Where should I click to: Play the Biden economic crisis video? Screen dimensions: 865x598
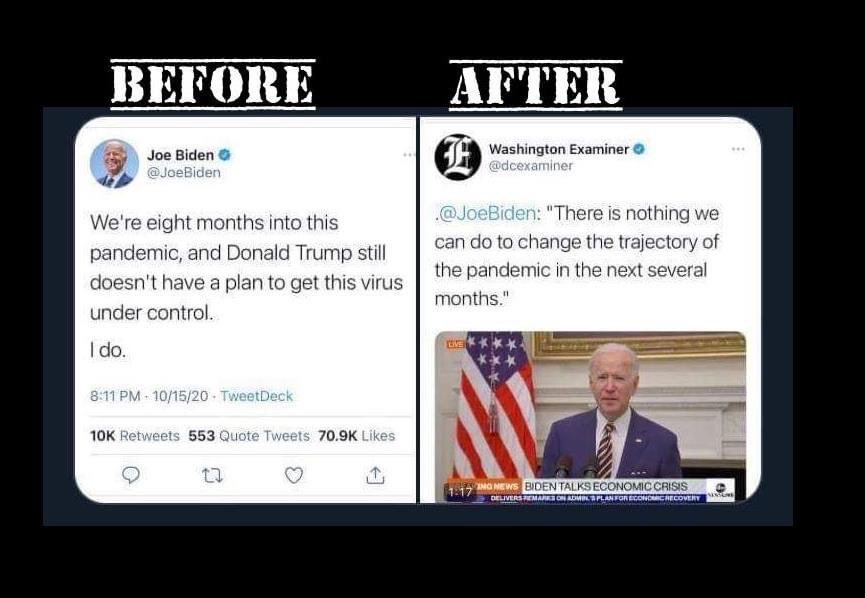[x=590, y=417]
